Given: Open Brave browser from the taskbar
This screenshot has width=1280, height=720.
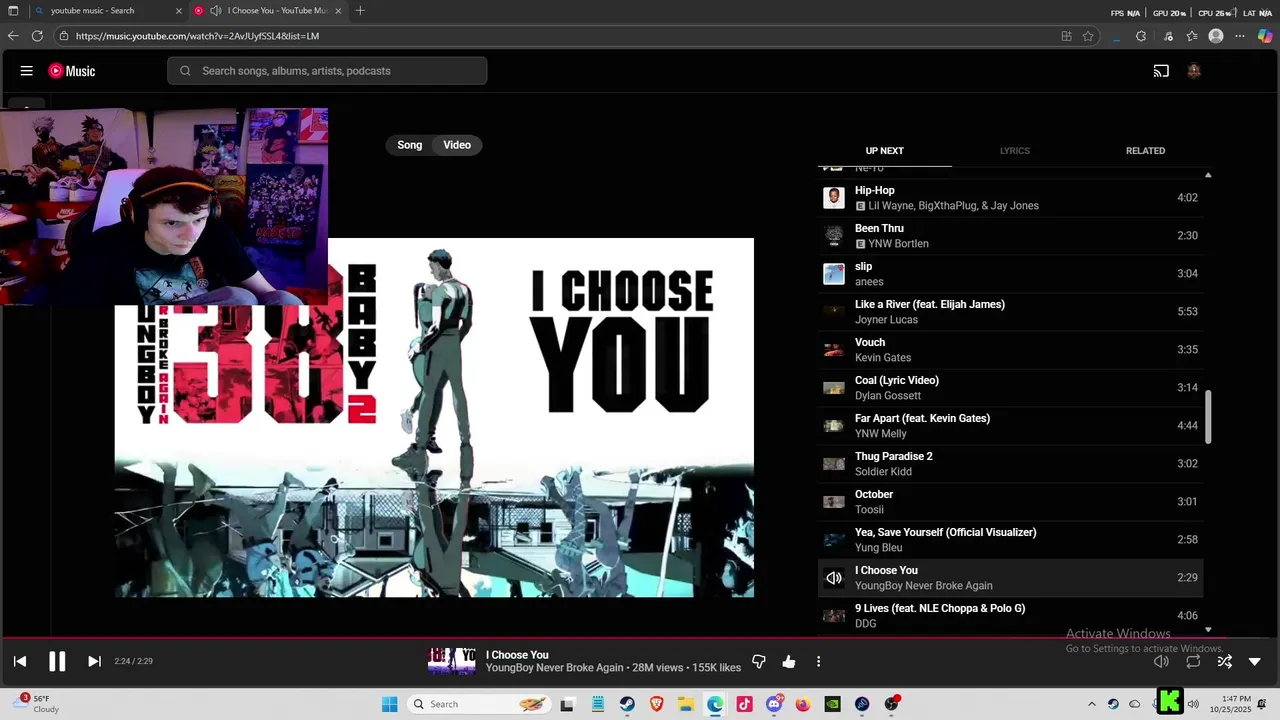Looking at the screenshot, I should [656, 704].
